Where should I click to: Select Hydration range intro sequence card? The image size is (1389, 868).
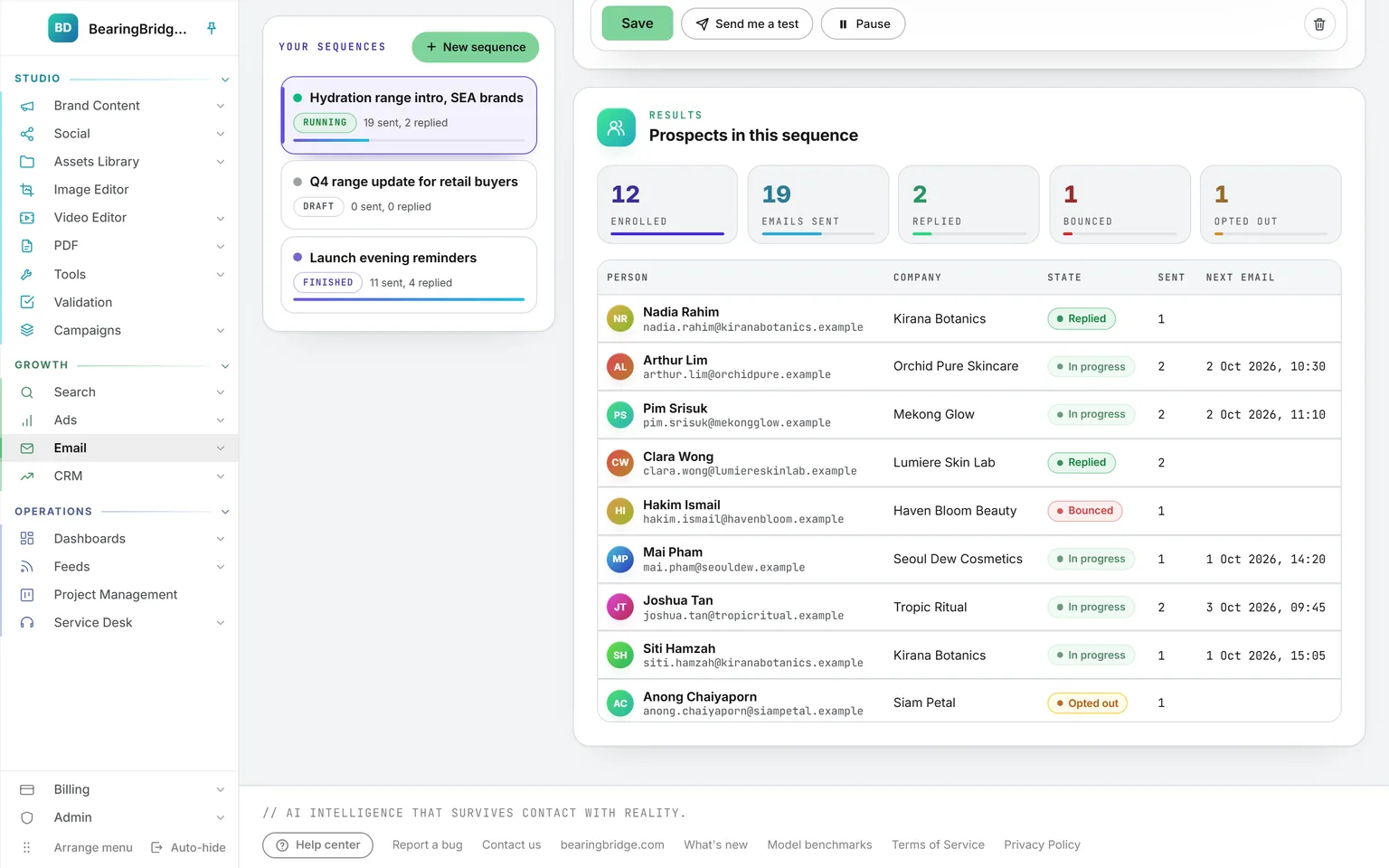click(x=409, y=116)
